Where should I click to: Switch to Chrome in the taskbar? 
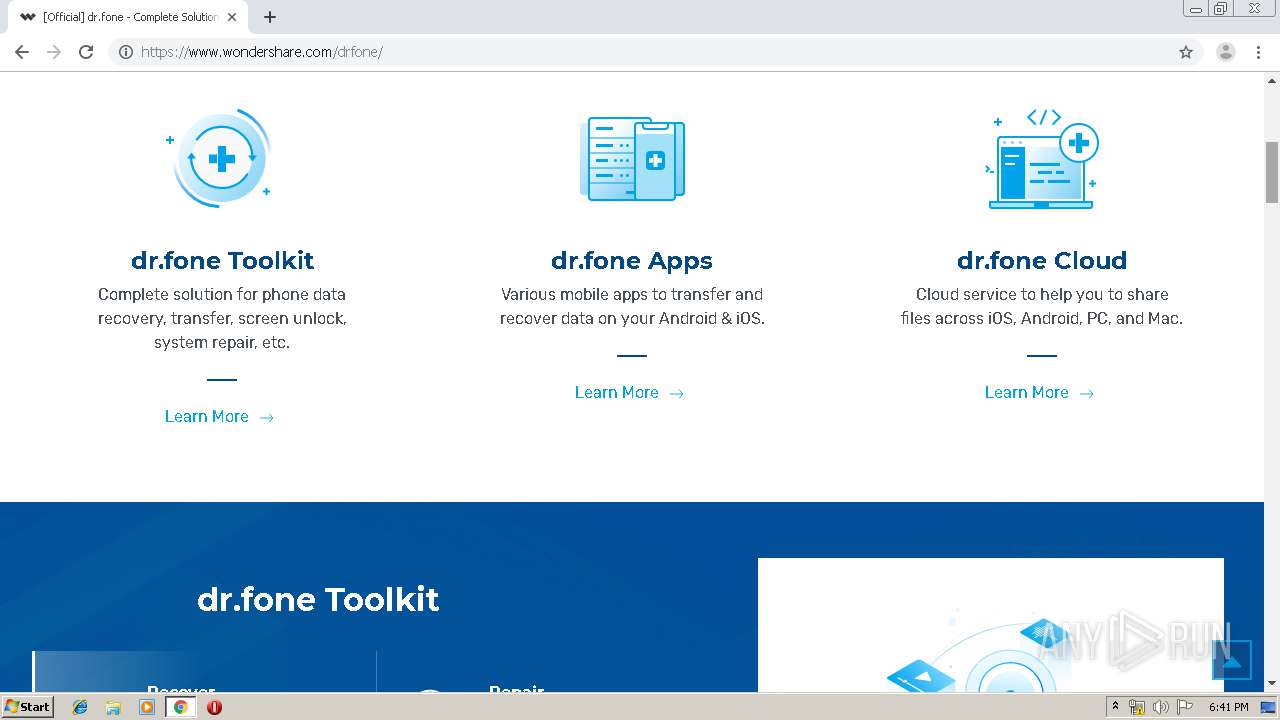pyautogui.click(x=180, y=707)
